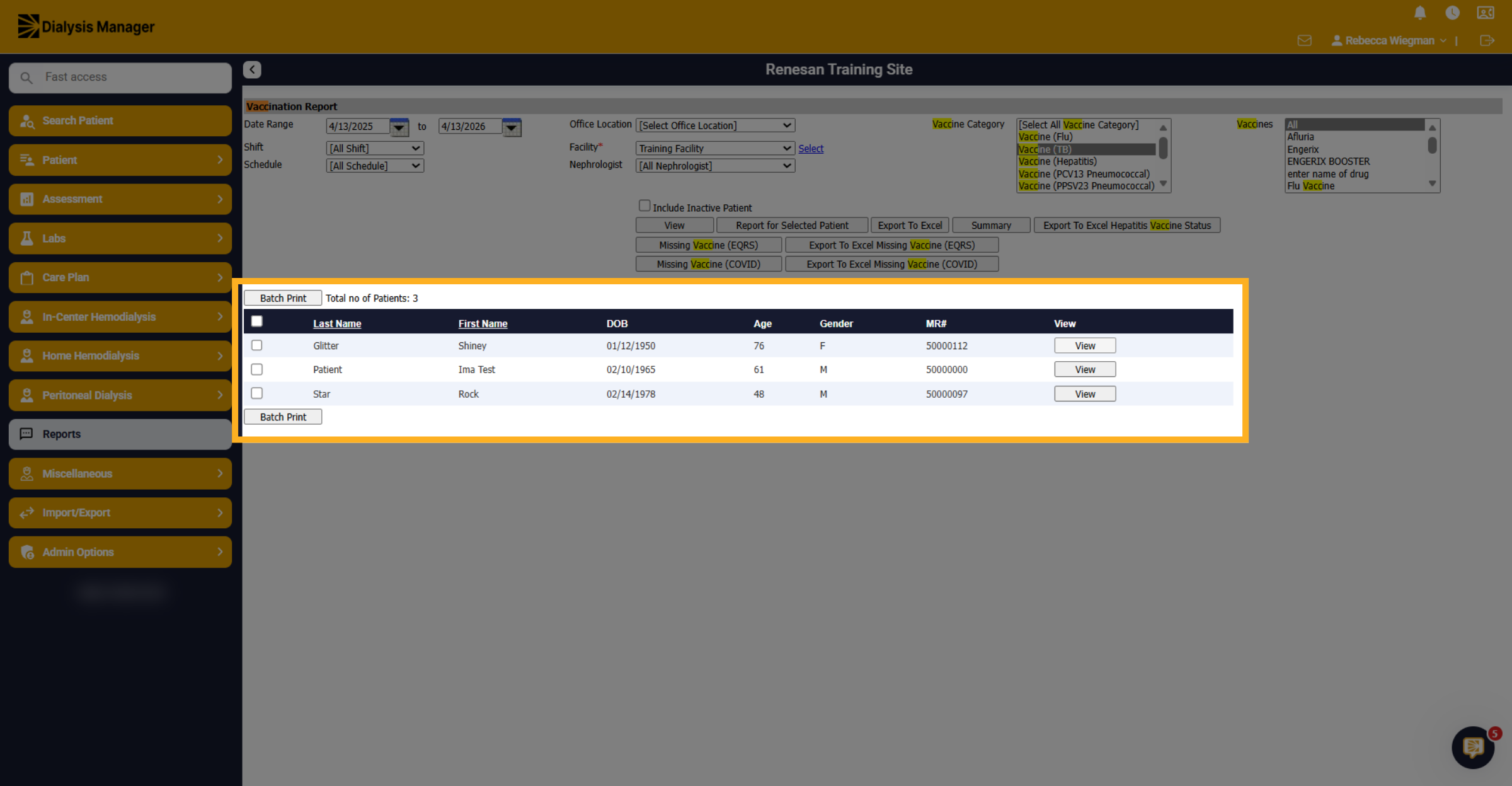Open Rebecca Wiegman user menu
Viewport: 1512px width, 786px height.
click(x=1389, y=40)
